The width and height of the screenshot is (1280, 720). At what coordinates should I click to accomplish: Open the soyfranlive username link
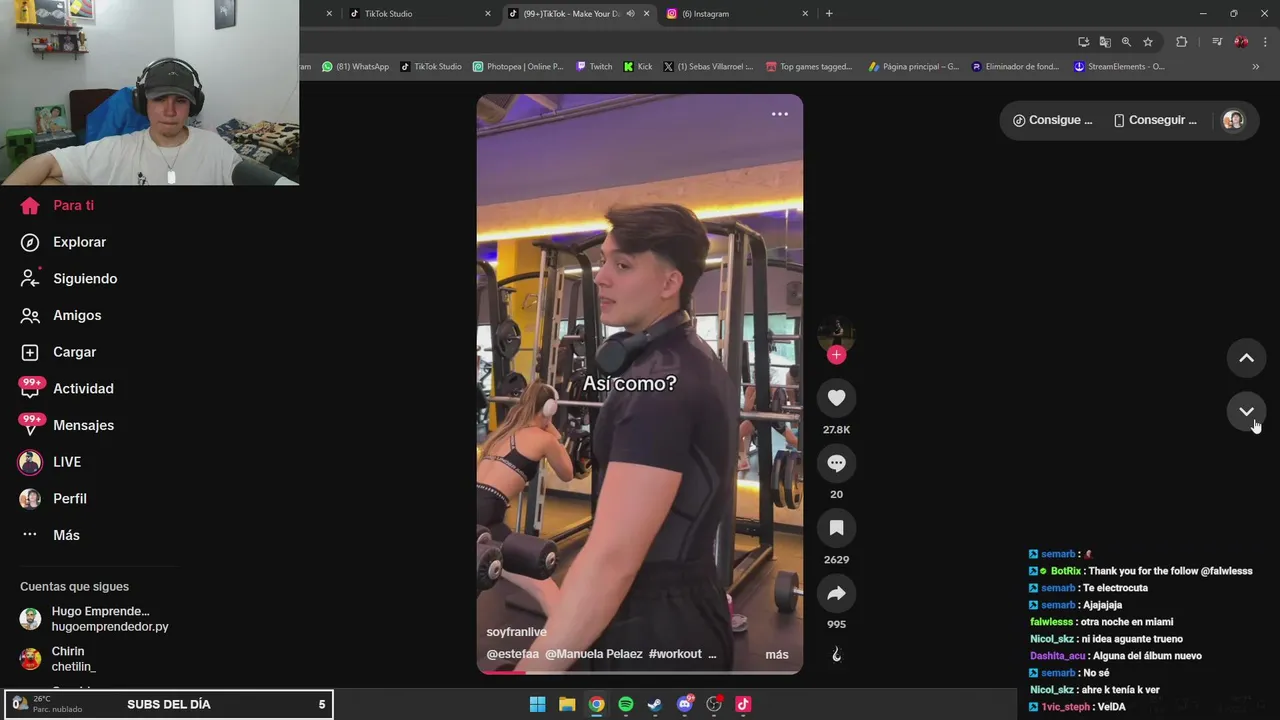click(x=516, y=632)
